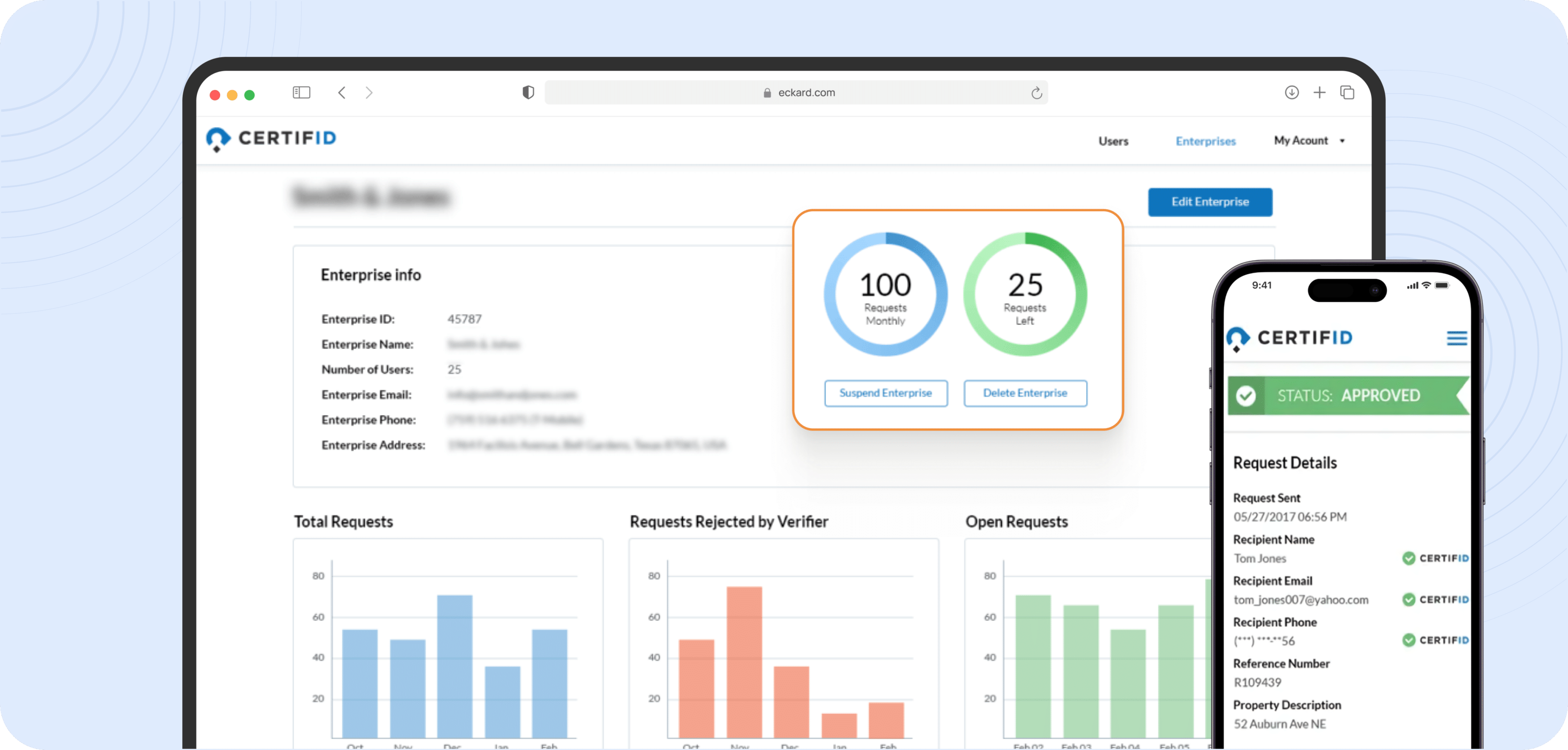Image resolution: width=1568 pixels, height=750 pixels.
Task: Click the Enterprise info heading
Action: click(x=371, y=275)
